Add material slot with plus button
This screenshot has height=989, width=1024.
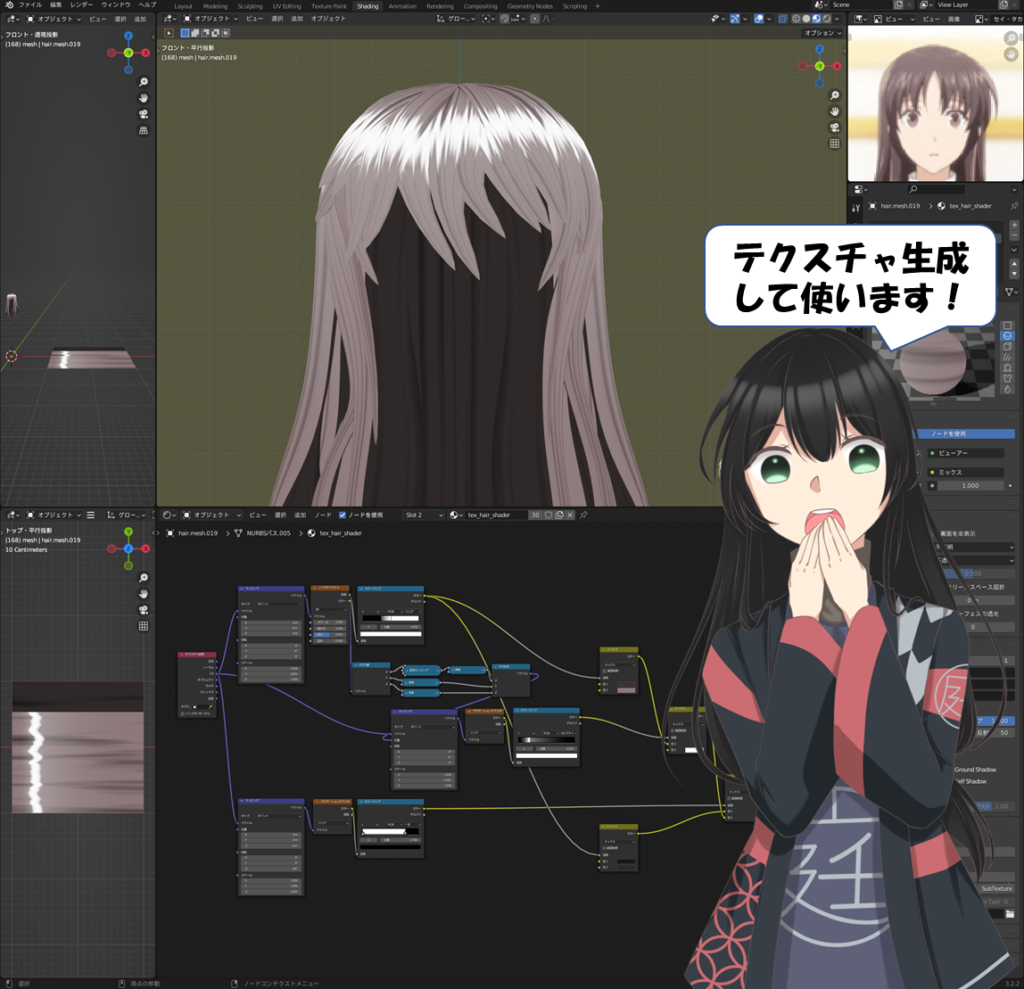click(1014, 225)
